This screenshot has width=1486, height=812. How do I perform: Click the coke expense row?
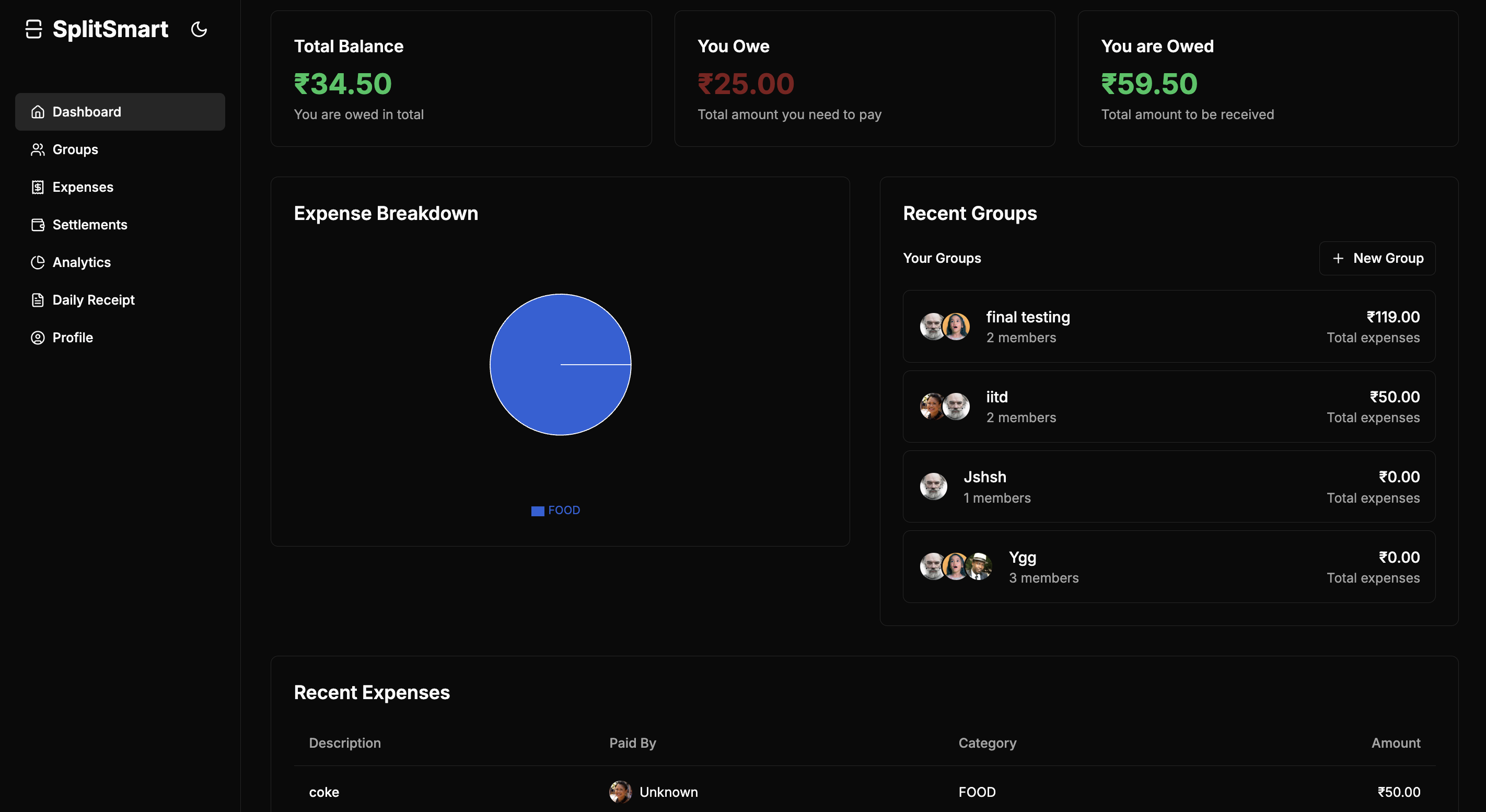tap(324, 792)
